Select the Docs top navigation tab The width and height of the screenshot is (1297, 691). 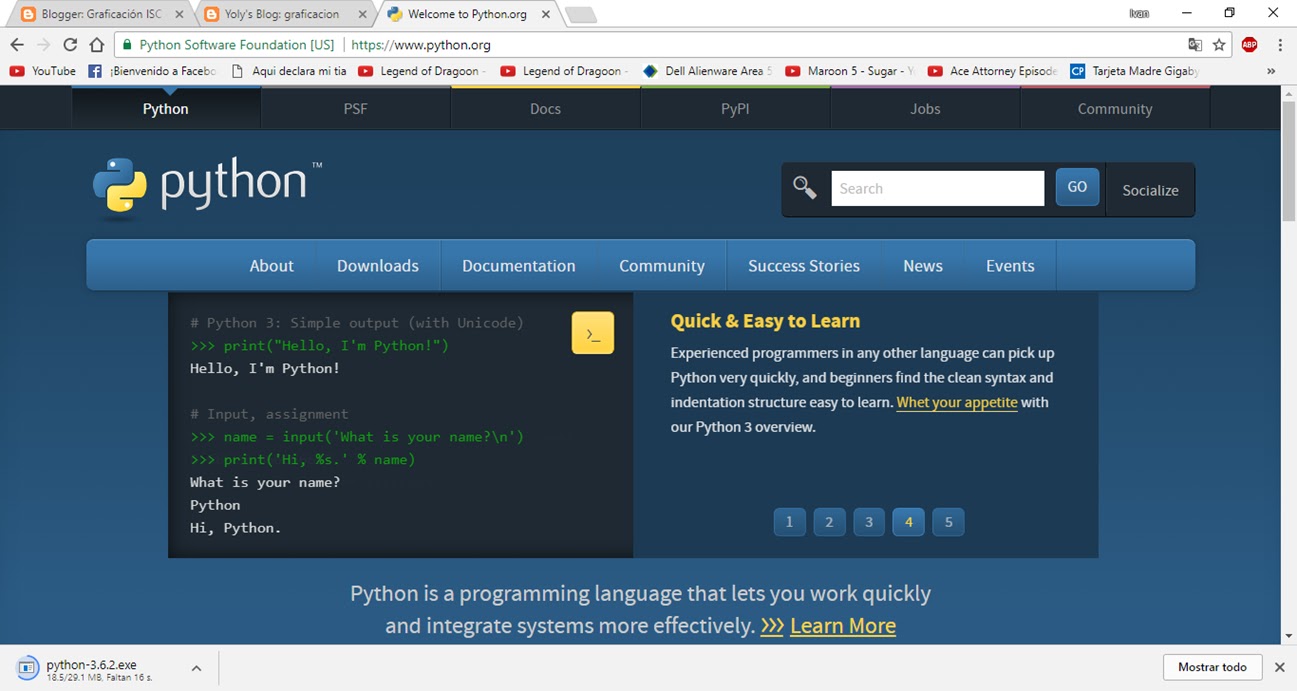tap(545, 109)
